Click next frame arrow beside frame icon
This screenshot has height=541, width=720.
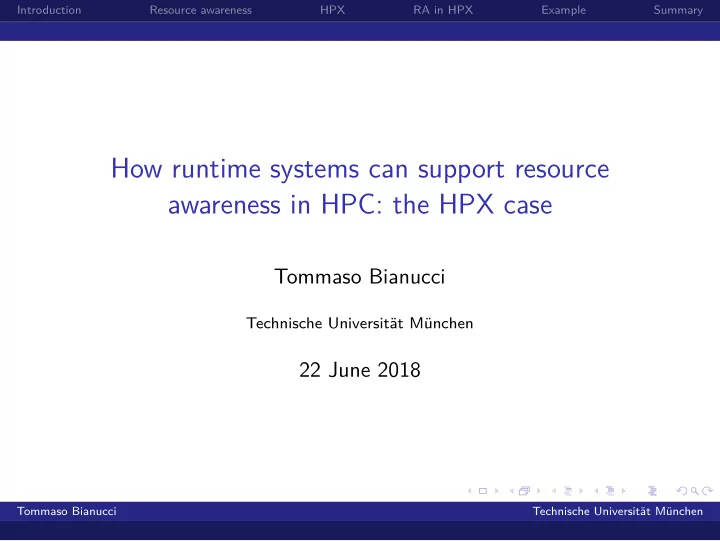(x=539, y=491)
